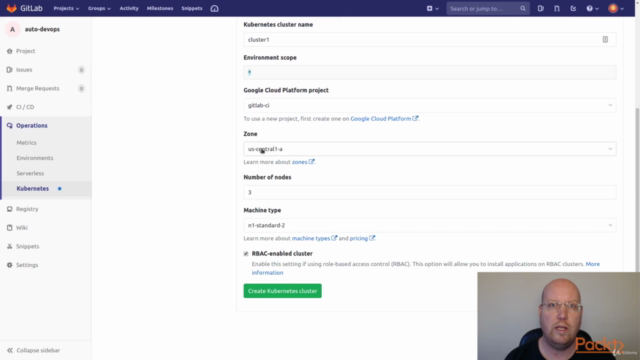Viewport: 640px width, 360px height.
Task: Click the Operations sidebar icon
Action: 9,126
